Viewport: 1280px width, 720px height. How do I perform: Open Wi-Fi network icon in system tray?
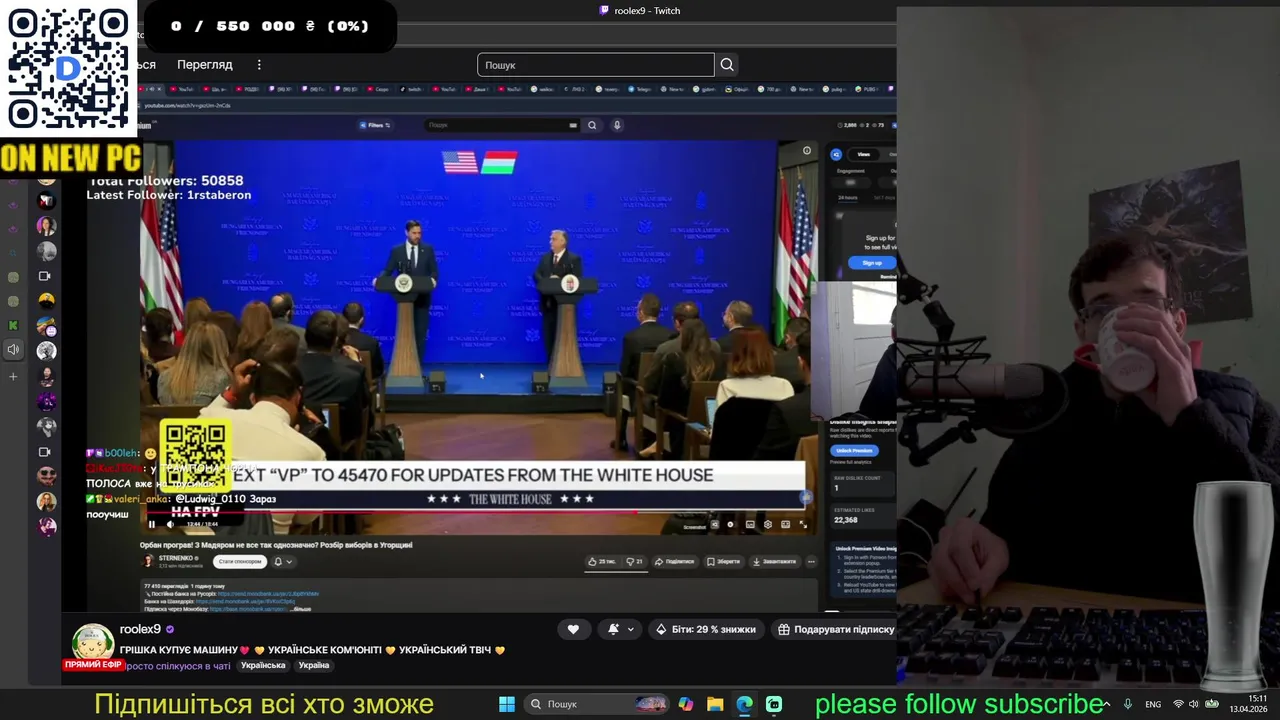pyautogui.click(x=1178, y=704)
